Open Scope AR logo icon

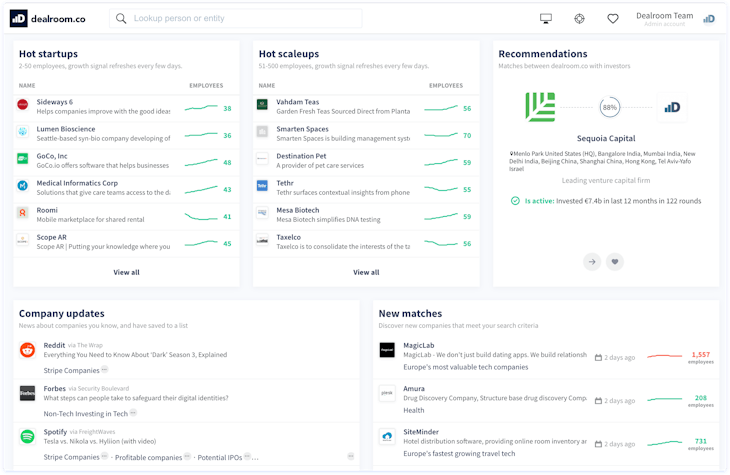click(x=23, y=239)
